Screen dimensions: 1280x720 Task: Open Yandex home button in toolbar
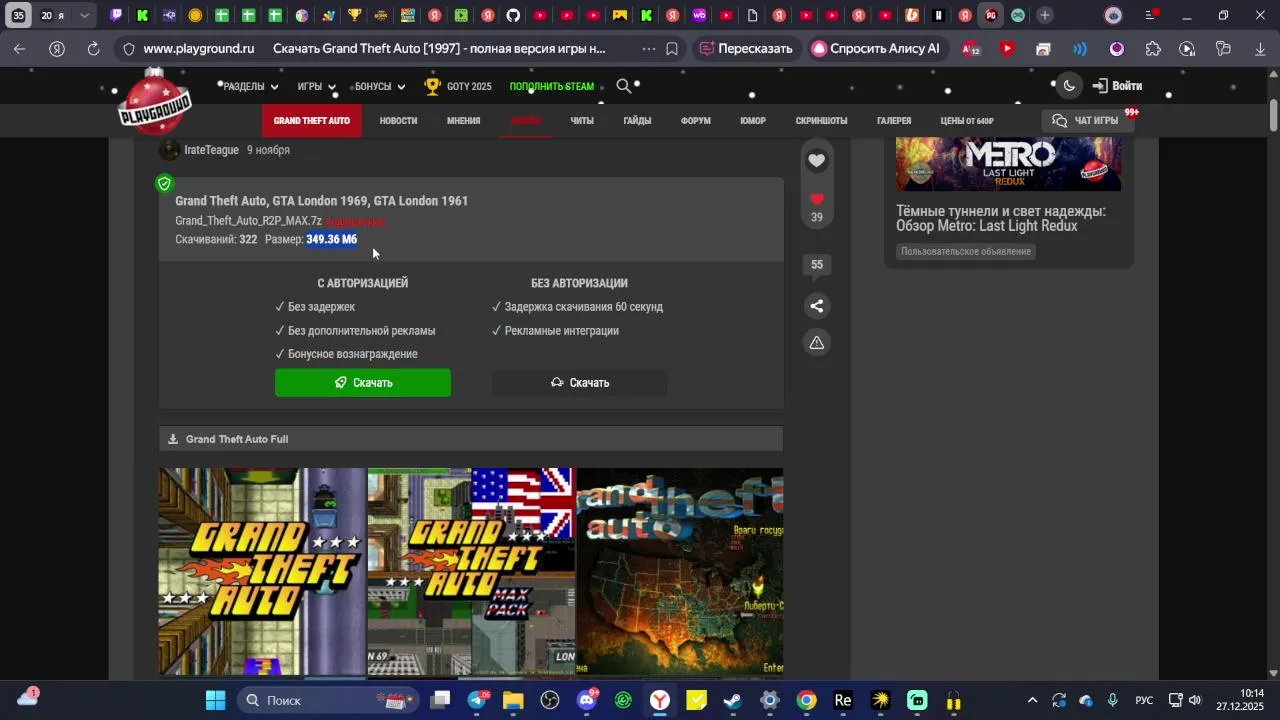click(57, 48)
